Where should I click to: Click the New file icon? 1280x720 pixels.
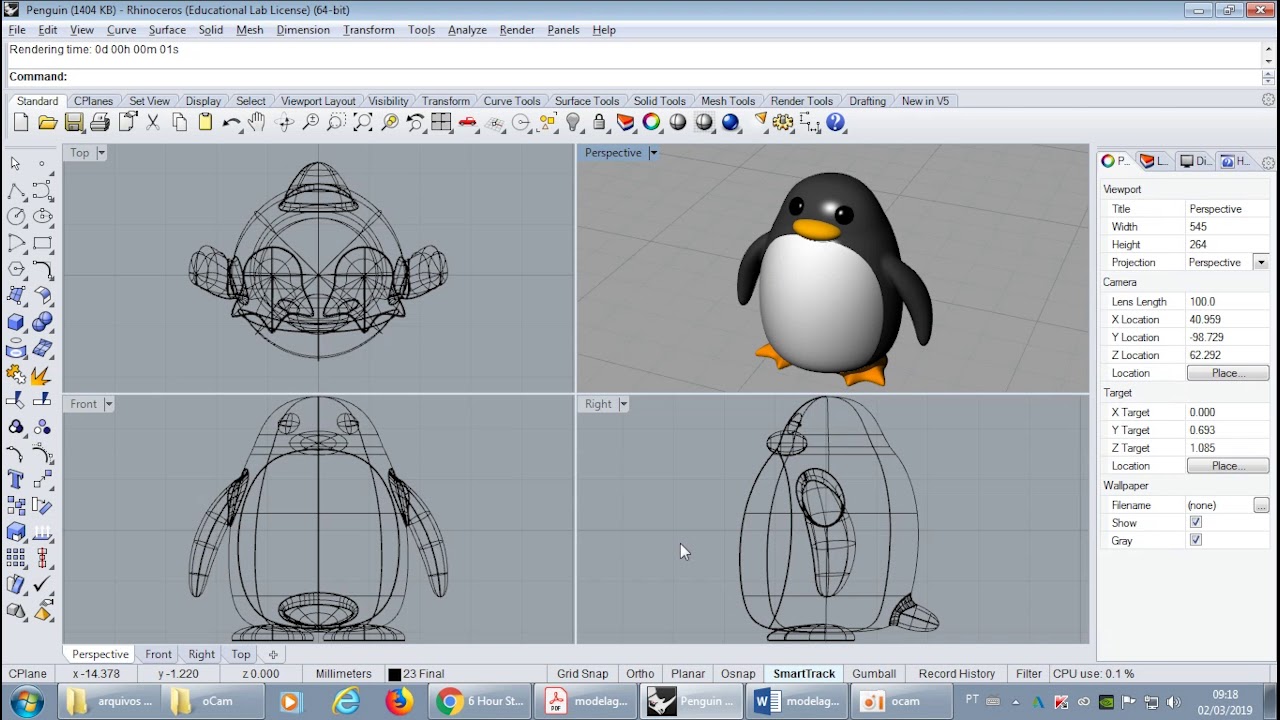(x=21, y=122)
